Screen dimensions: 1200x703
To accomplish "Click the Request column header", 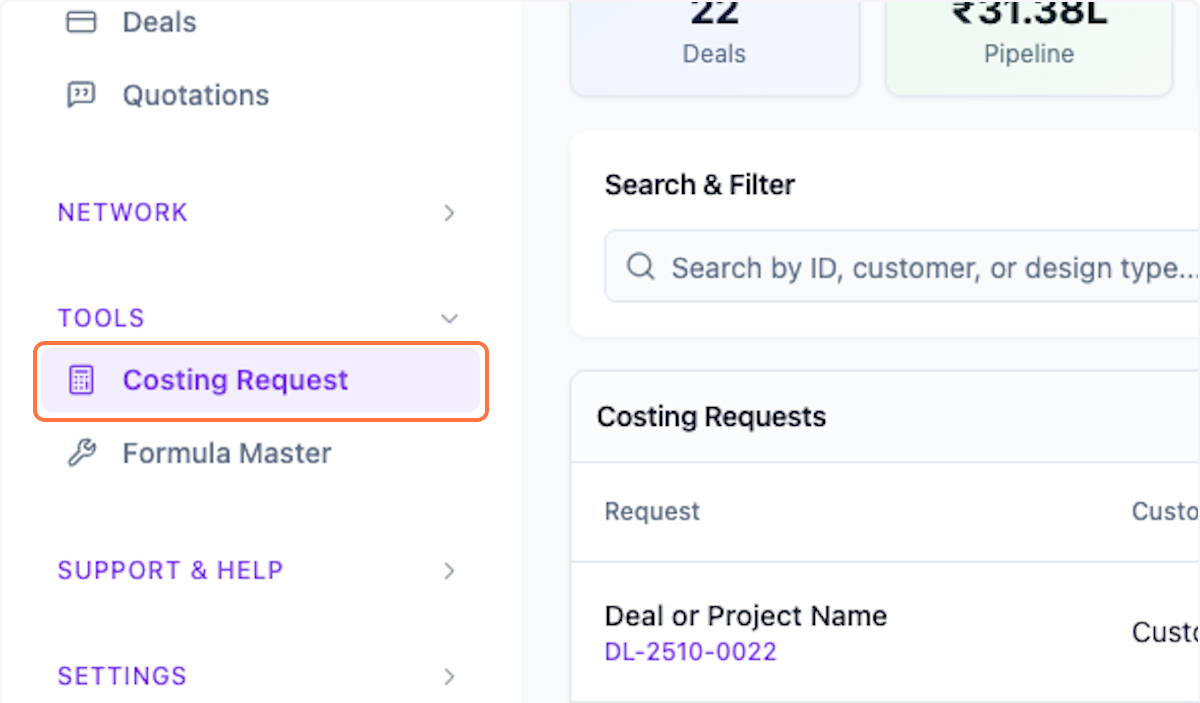I will 652,511.
